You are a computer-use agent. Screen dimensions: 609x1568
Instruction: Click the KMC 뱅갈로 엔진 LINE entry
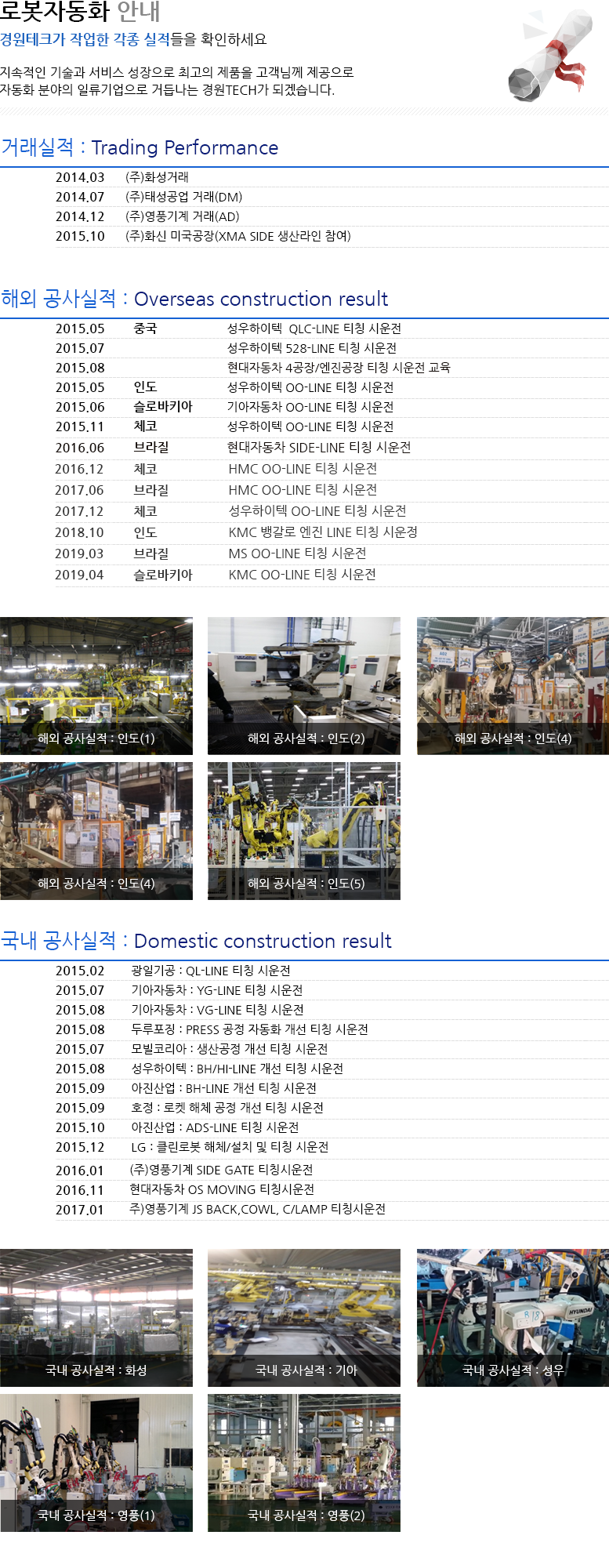click(323, 532)
